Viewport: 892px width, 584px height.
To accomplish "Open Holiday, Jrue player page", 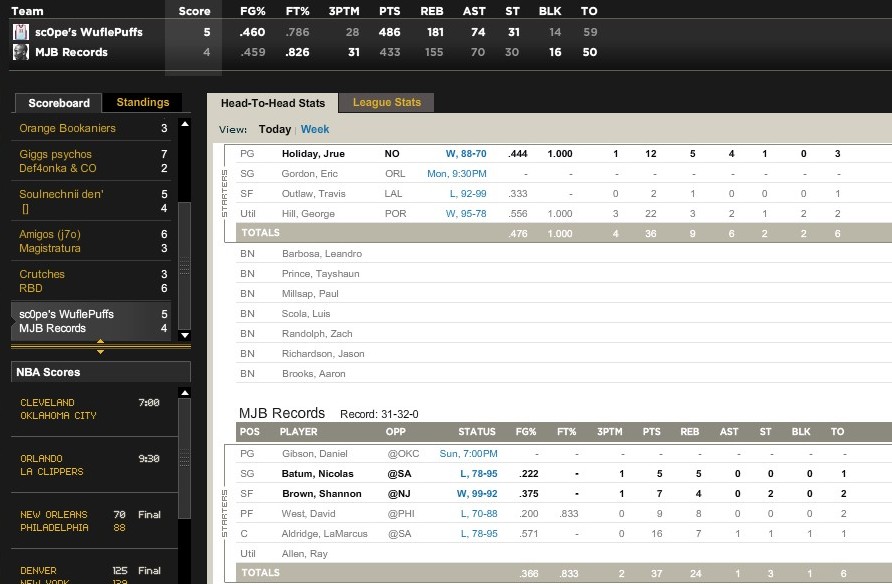I will (313, 154).
